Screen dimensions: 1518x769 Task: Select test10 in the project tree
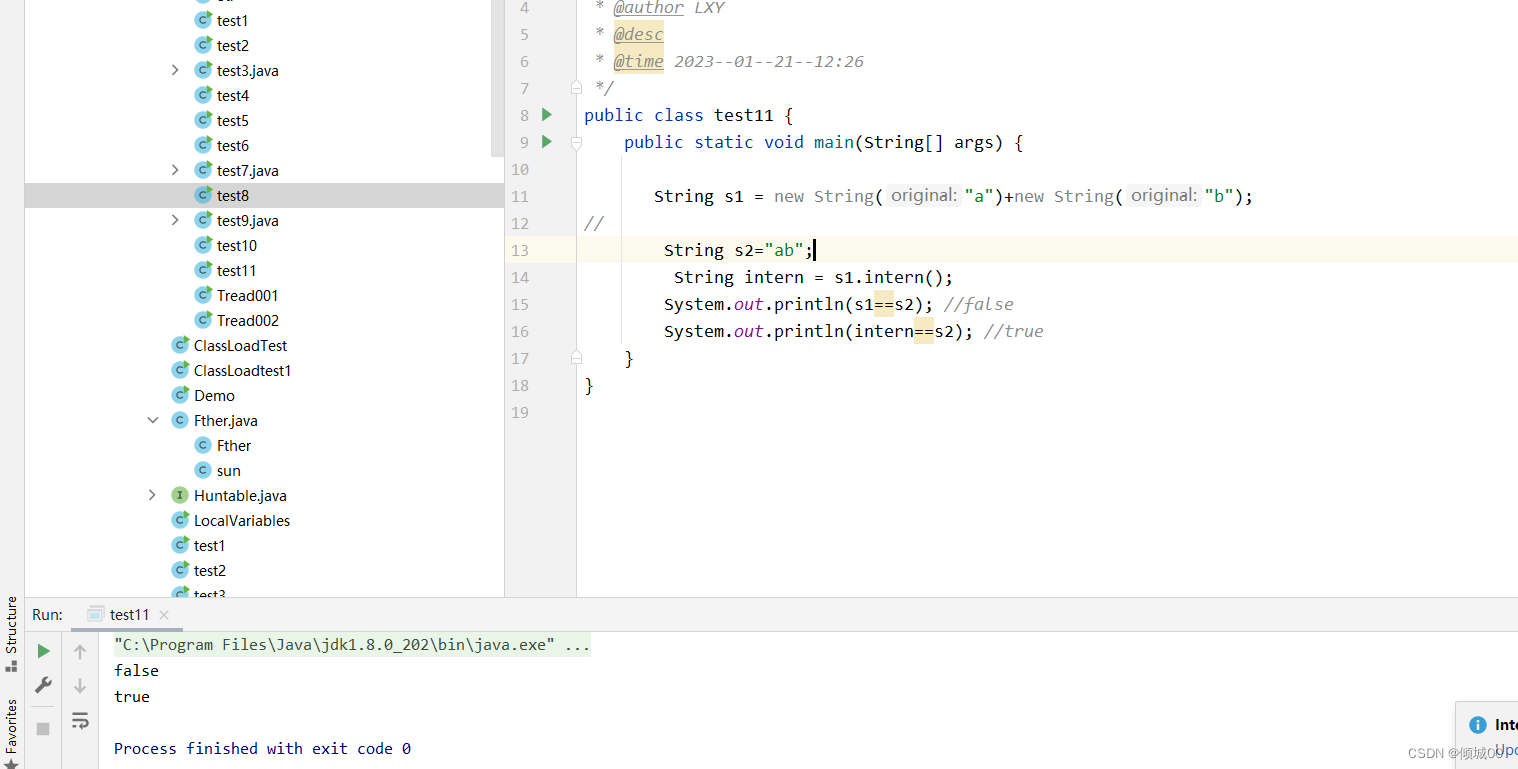coord(237,245)
